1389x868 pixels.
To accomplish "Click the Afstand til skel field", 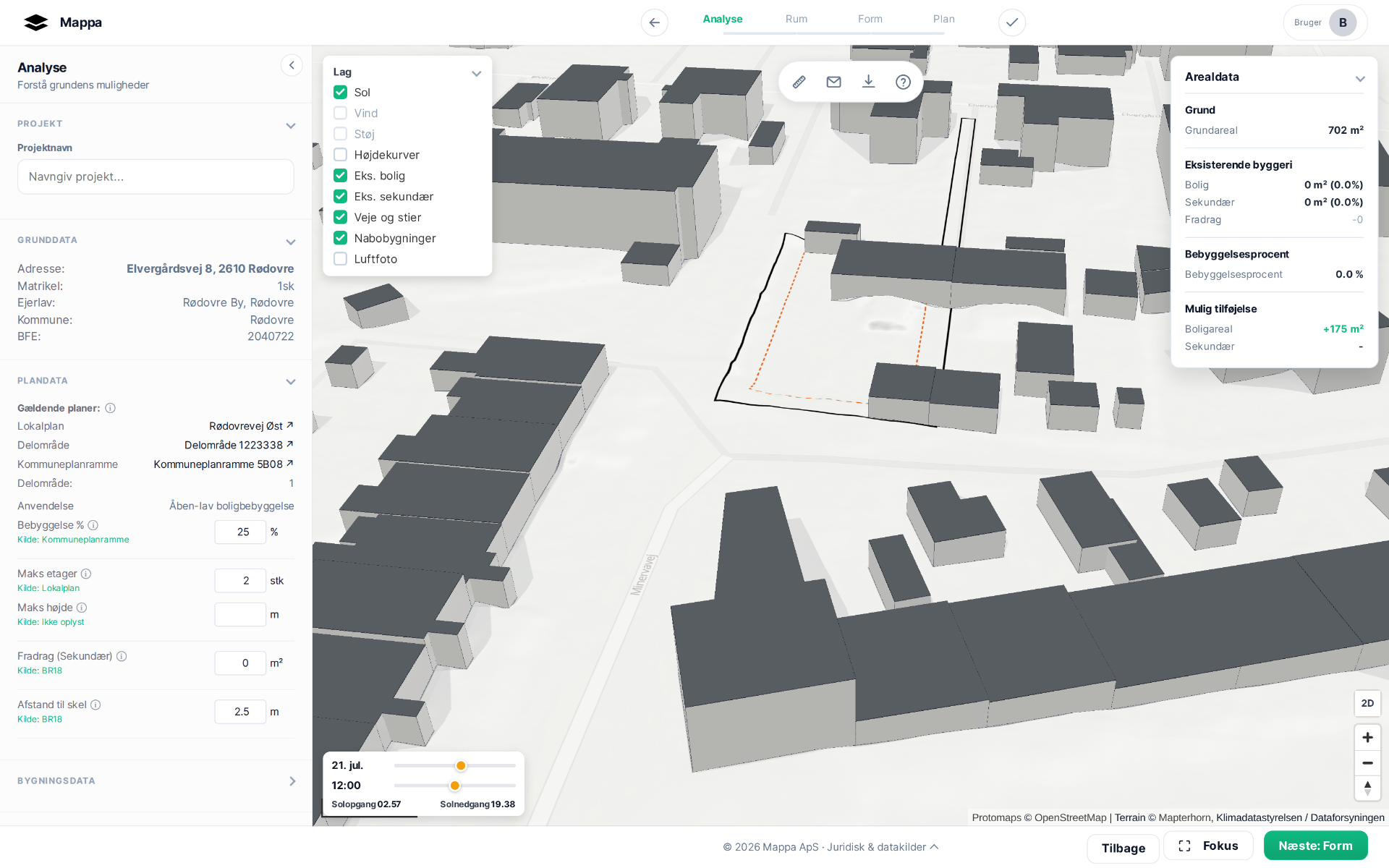I will [x=240, y=712].
